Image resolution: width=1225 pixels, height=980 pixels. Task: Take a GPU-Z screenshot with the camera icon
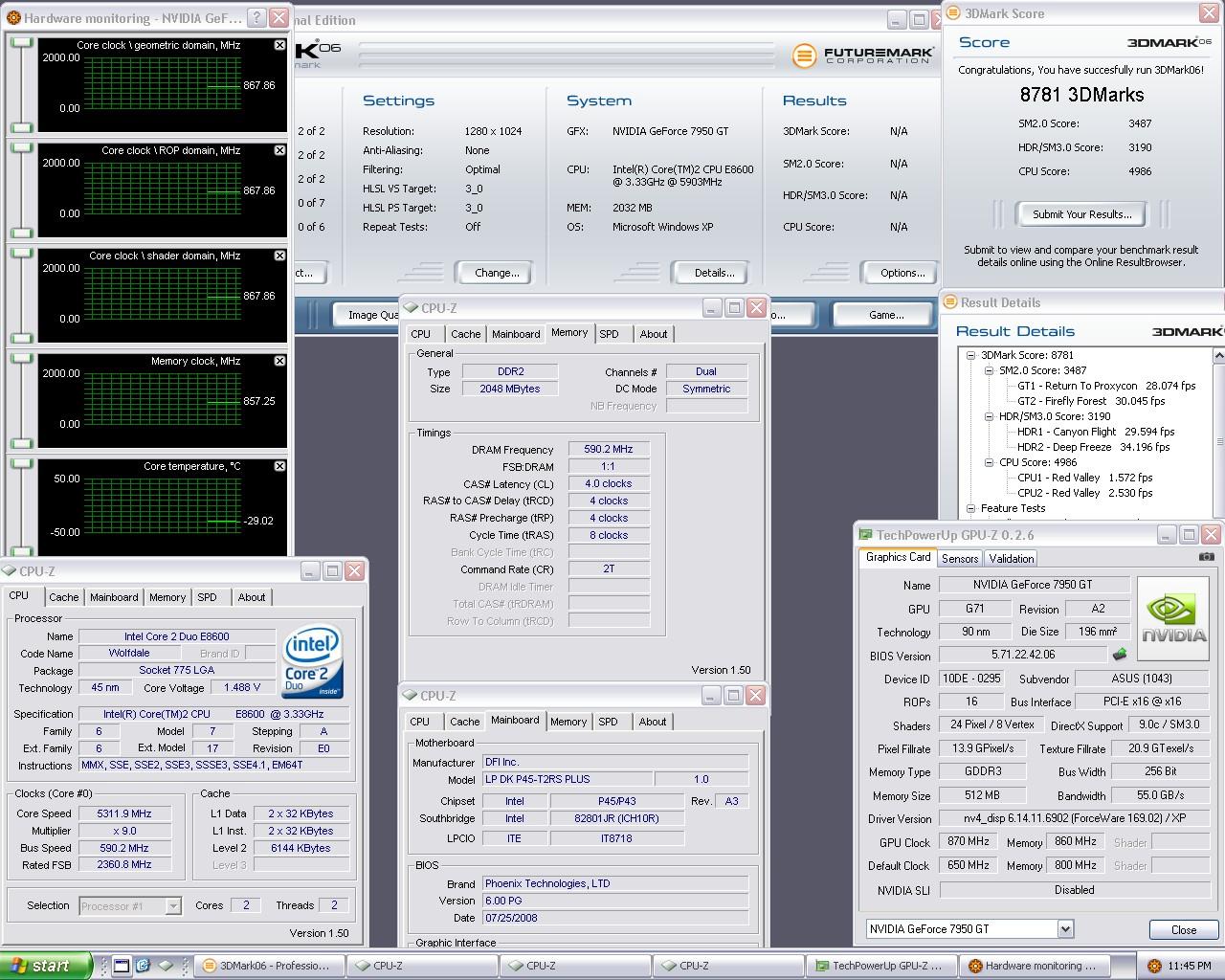pos(1207,557)
